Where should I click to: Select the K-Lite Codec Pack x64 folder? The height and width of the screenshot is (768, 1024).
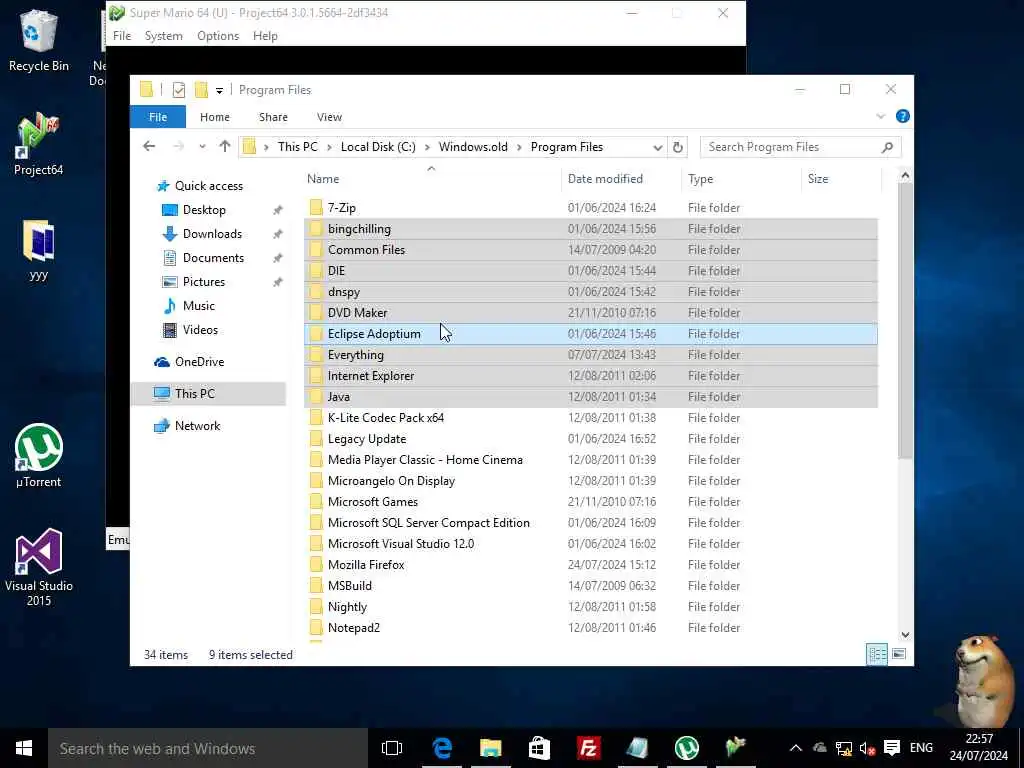590,418
